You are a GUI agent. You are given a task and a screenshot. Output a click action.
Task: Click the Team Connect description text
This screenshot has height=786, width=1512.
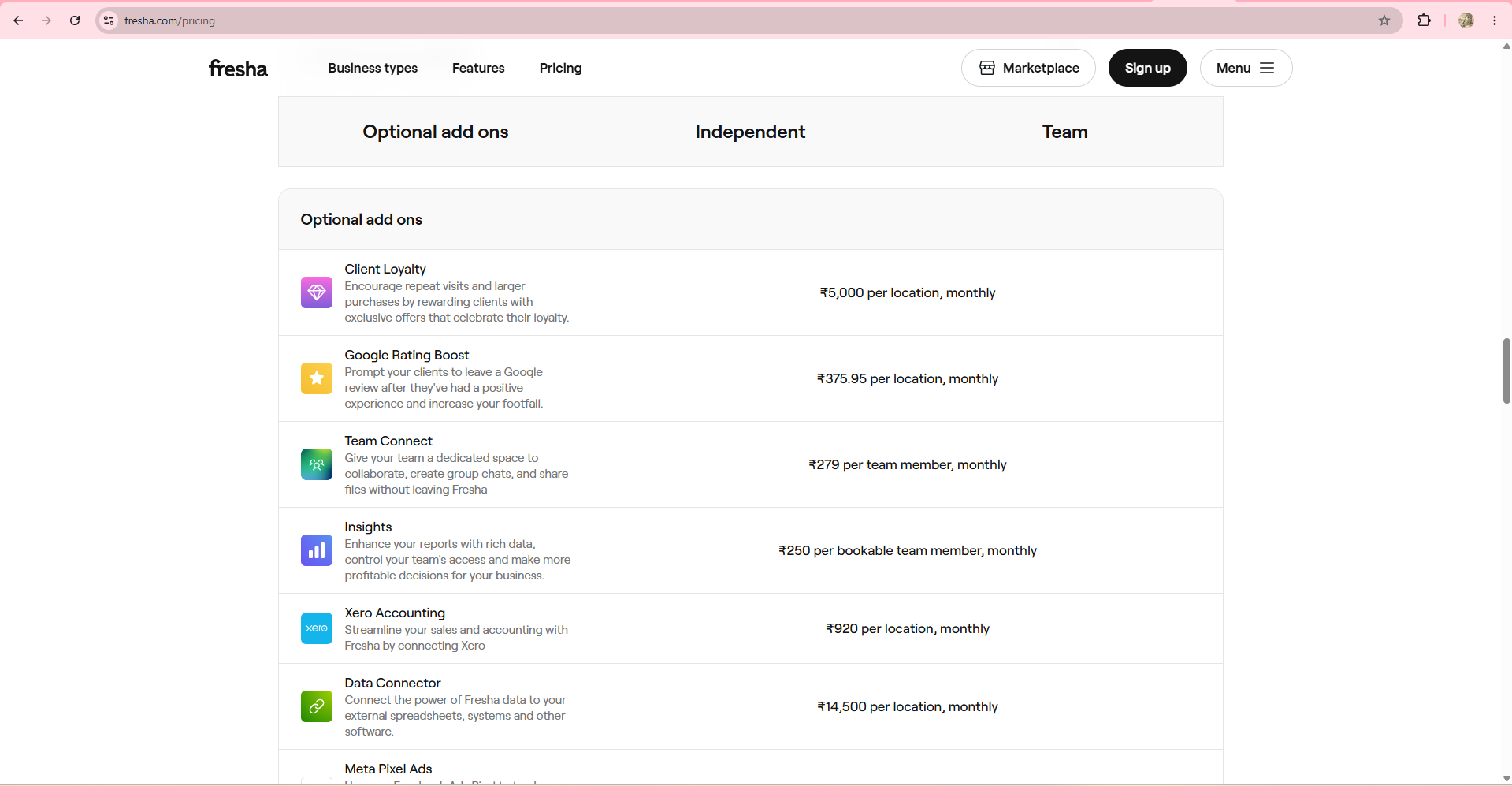456,474
